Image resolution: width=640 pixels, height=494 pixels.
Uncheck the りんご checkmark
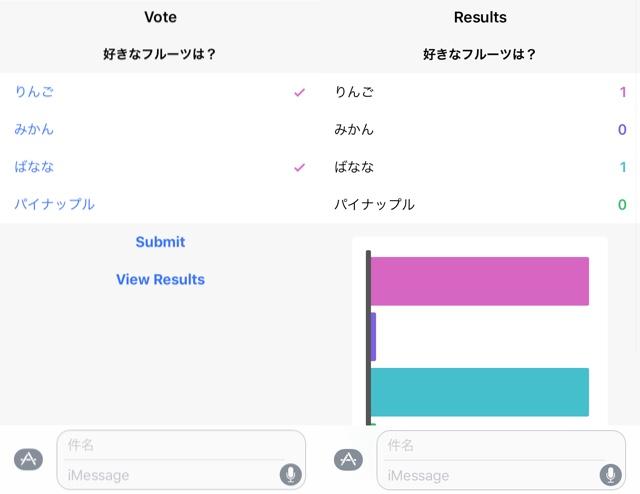pyautogui.click(x=299, y=92)
